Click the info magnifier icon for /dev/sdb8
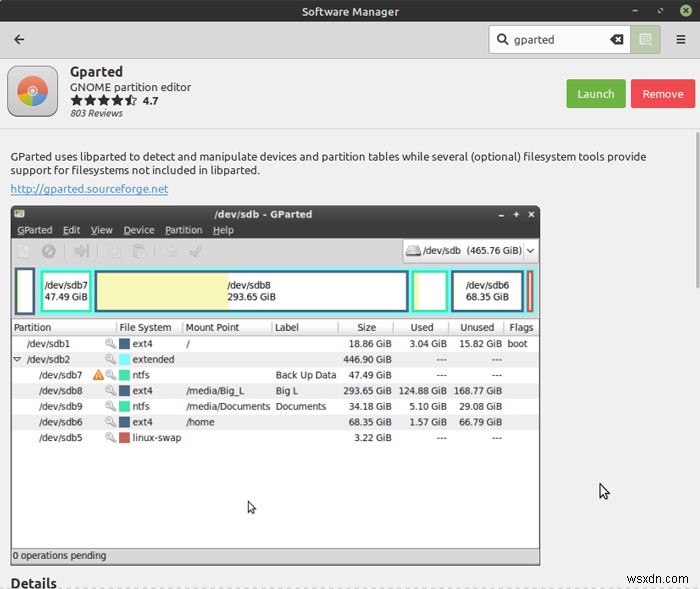This screenshot has width=700, height=589. [x=110, y=390]
